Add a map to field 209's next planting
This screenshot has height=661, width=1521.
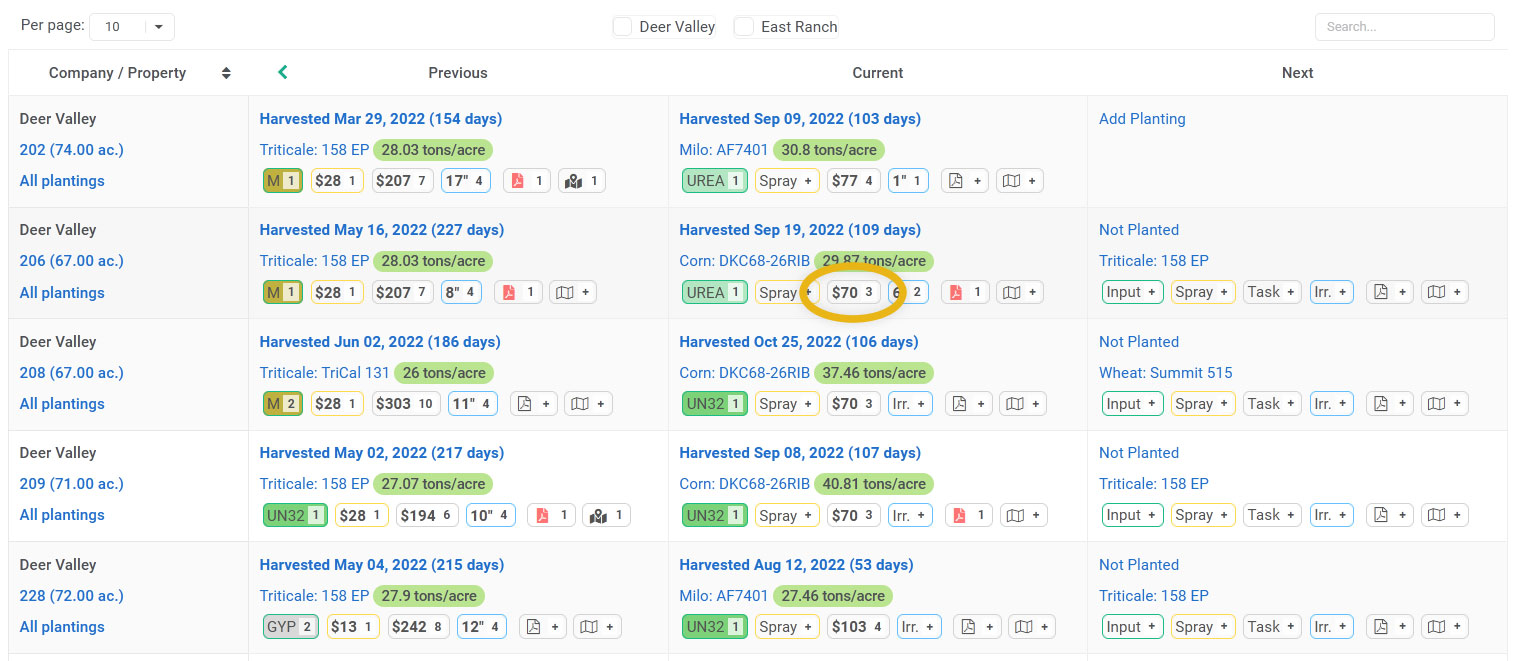click(x=1444, y=515)
